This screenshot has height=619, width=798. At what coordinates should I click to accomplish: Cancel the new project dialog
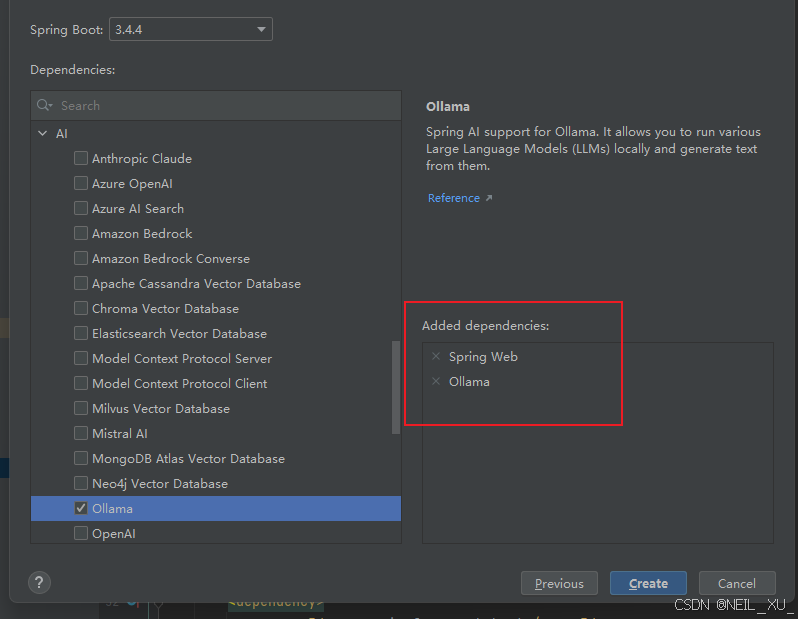pos(736,583)
